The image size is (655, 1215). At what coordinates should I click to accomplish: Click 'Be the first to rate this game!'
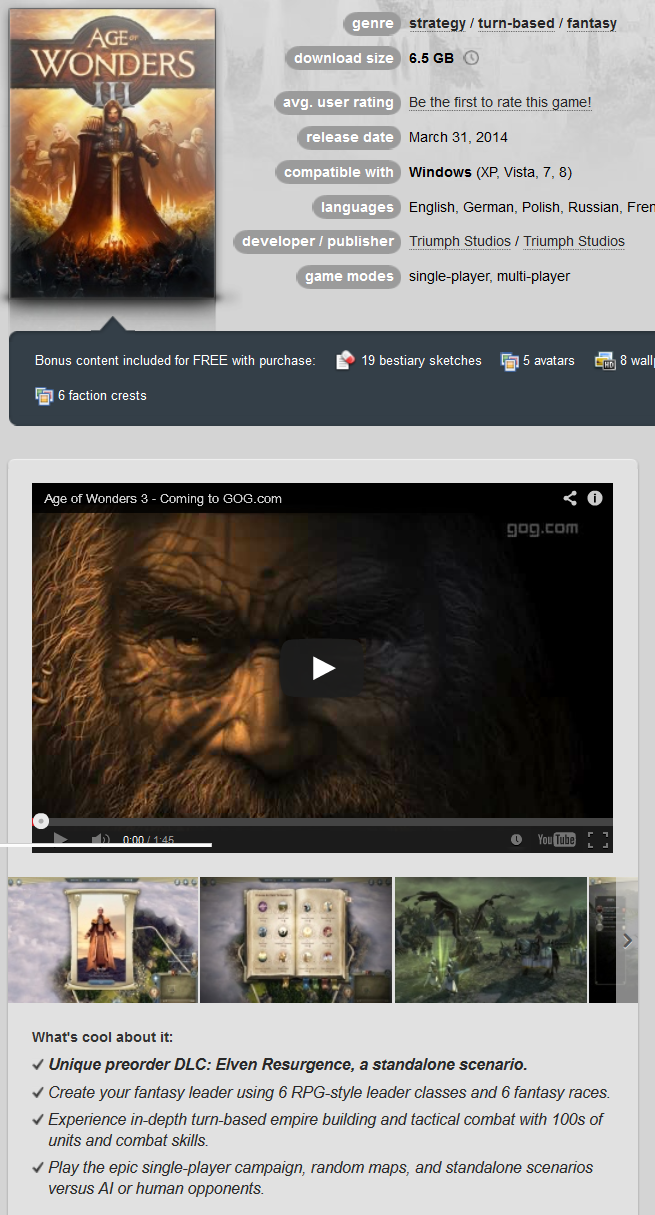coord(500,102)
